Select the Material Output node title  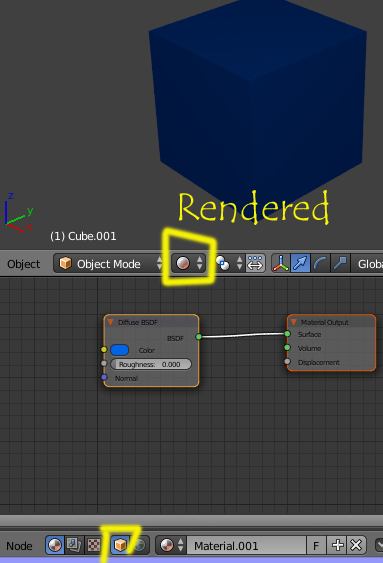point(324,322)
